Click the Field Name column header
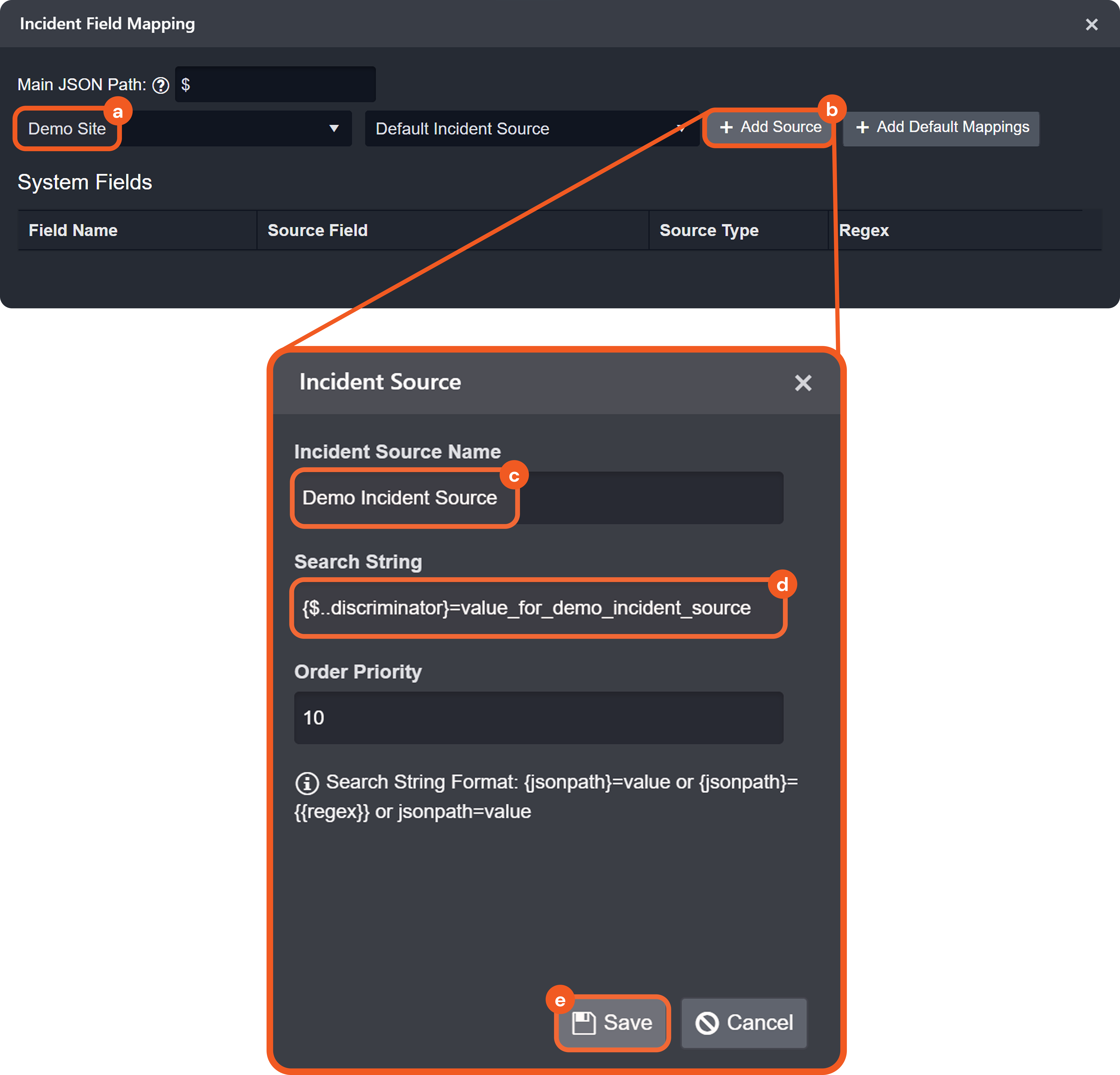The image size is (1120, 1075). click(x=73, y=230)
